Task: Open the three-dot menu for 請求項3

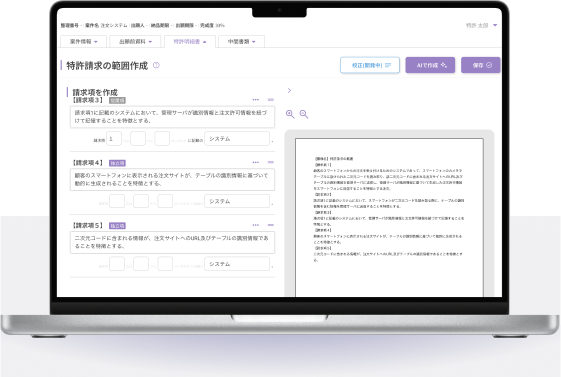Action: 255,99
